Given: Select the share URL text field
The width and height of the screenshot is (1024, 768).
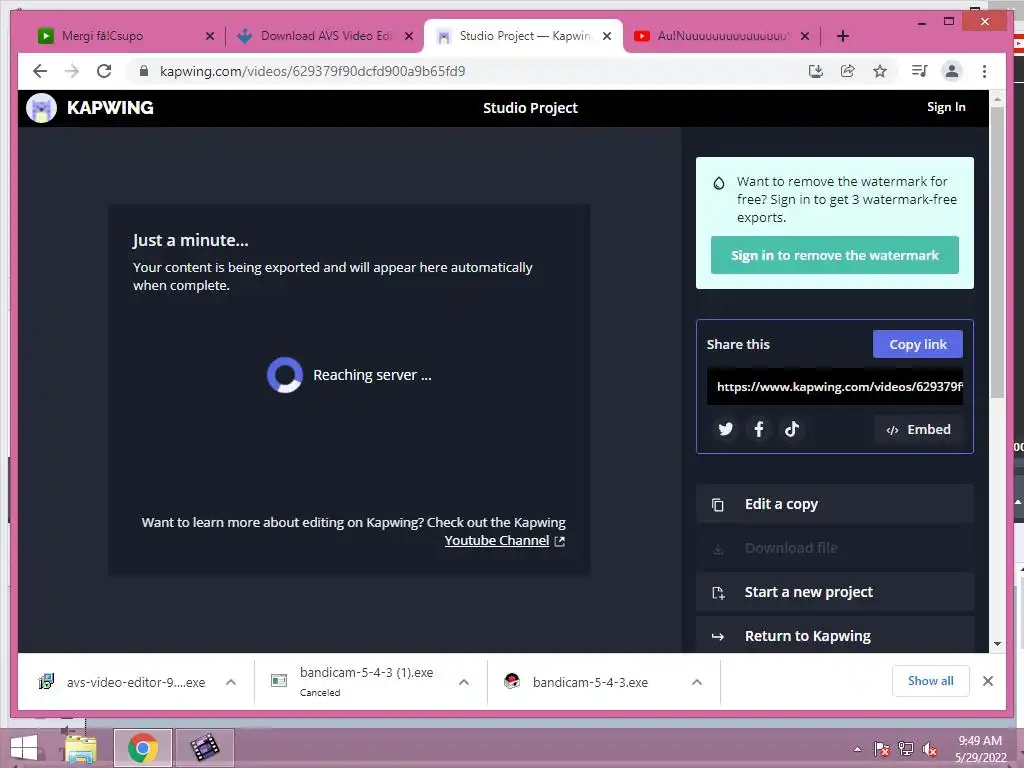Looking at the screenshot, I should tap(835, 387).
